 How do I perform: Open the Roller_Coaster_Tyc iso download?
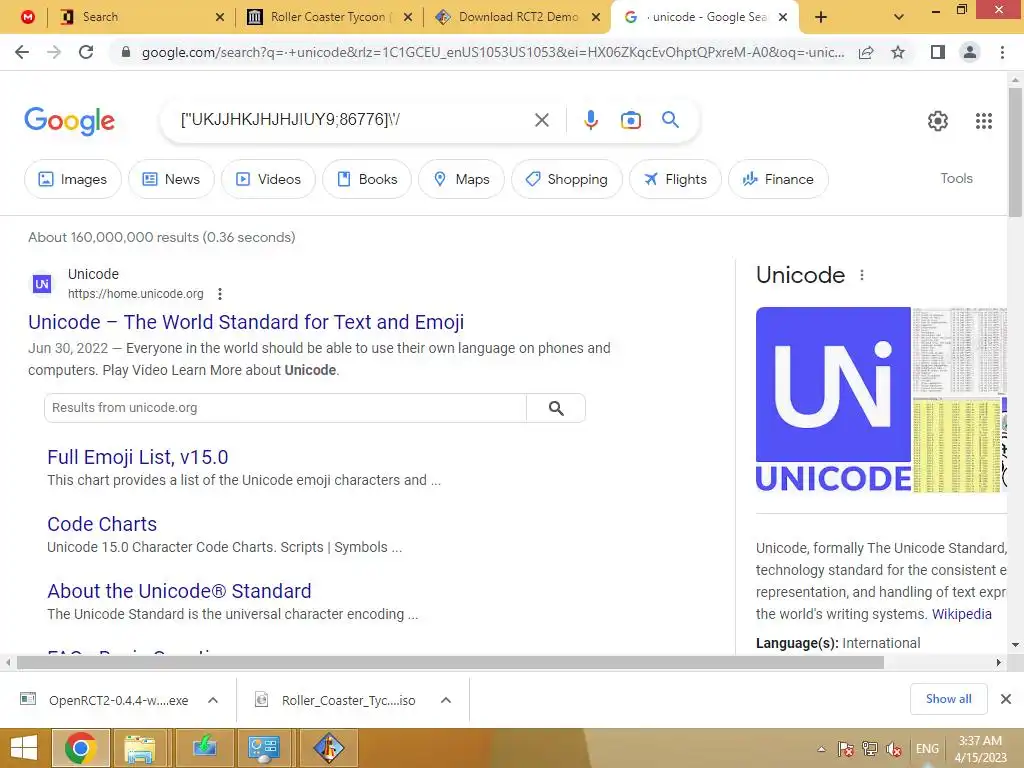pyautogui.click(x=336, y=700)
